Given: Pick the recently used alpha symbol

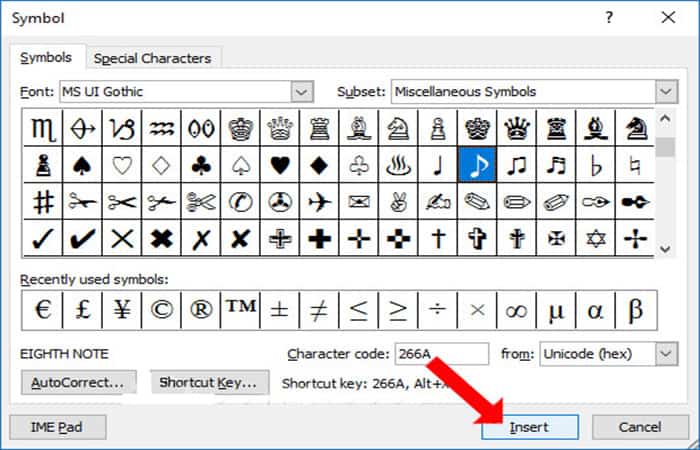Looking at the screenshot, I should (596, 310).
